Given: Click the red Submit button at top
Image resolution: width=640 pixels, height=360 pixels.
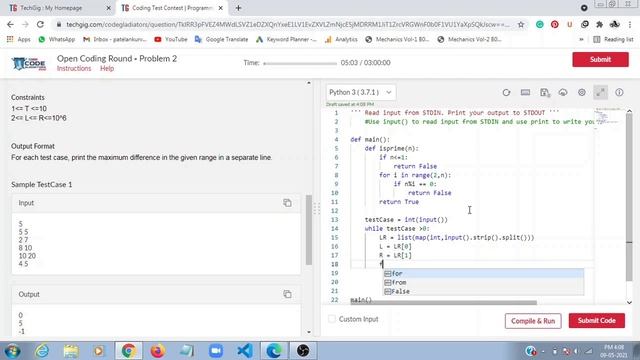Looking at the screenshot, I should (x=600, y=60).
